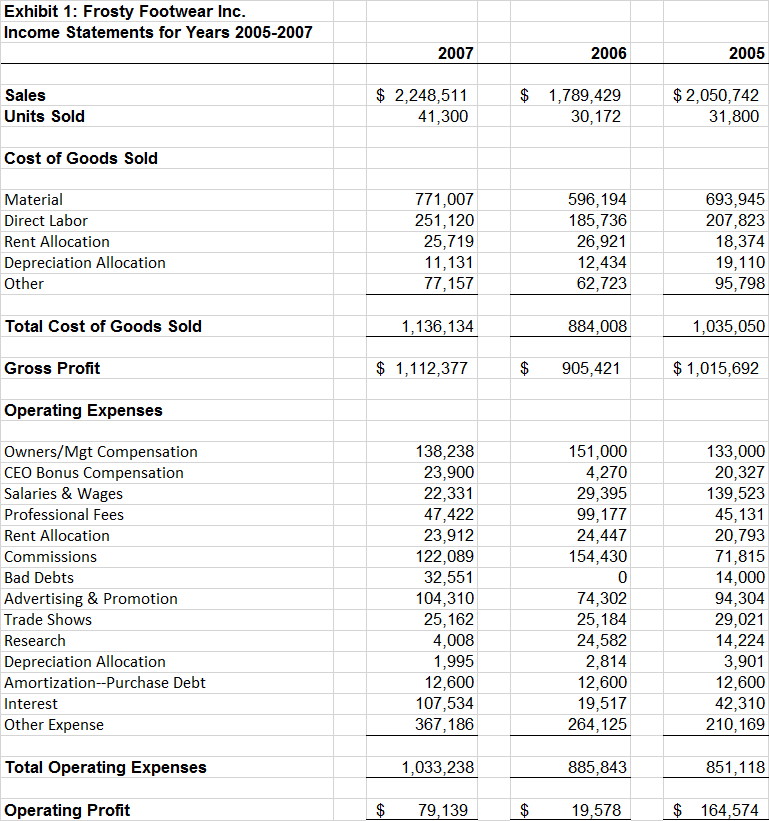Select Total Operating Expenses cell 1,033,238
The height and width of the screenshot is (821, 769).
point(438,767)
